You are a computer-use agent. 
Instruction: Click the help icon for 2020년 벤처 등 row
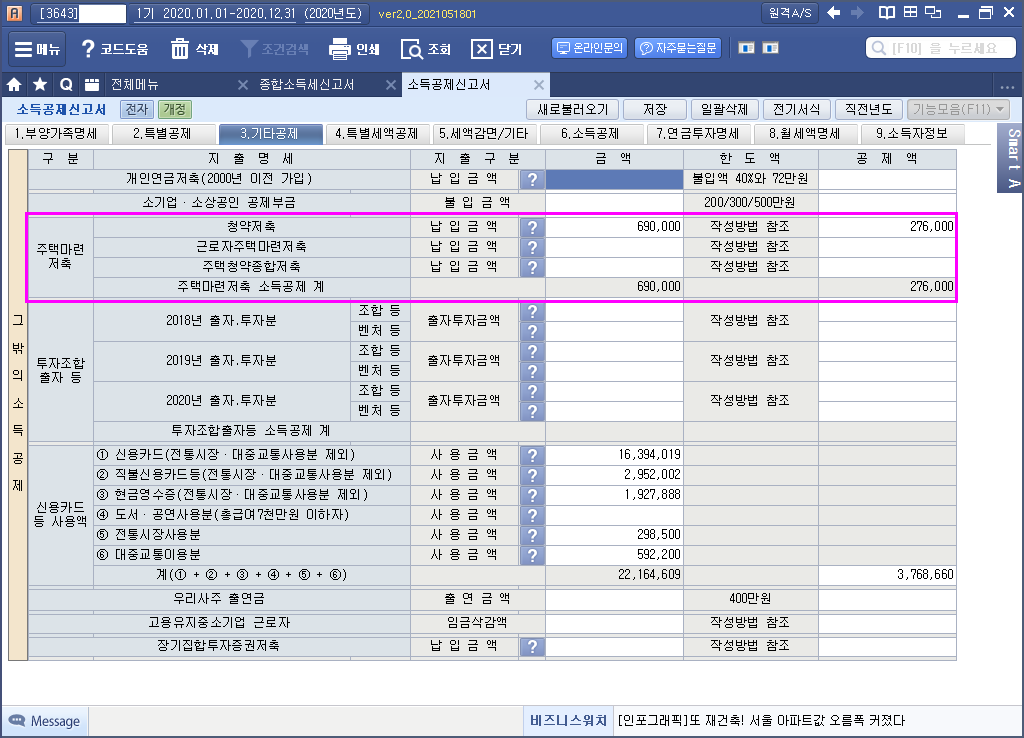(532, 411)
